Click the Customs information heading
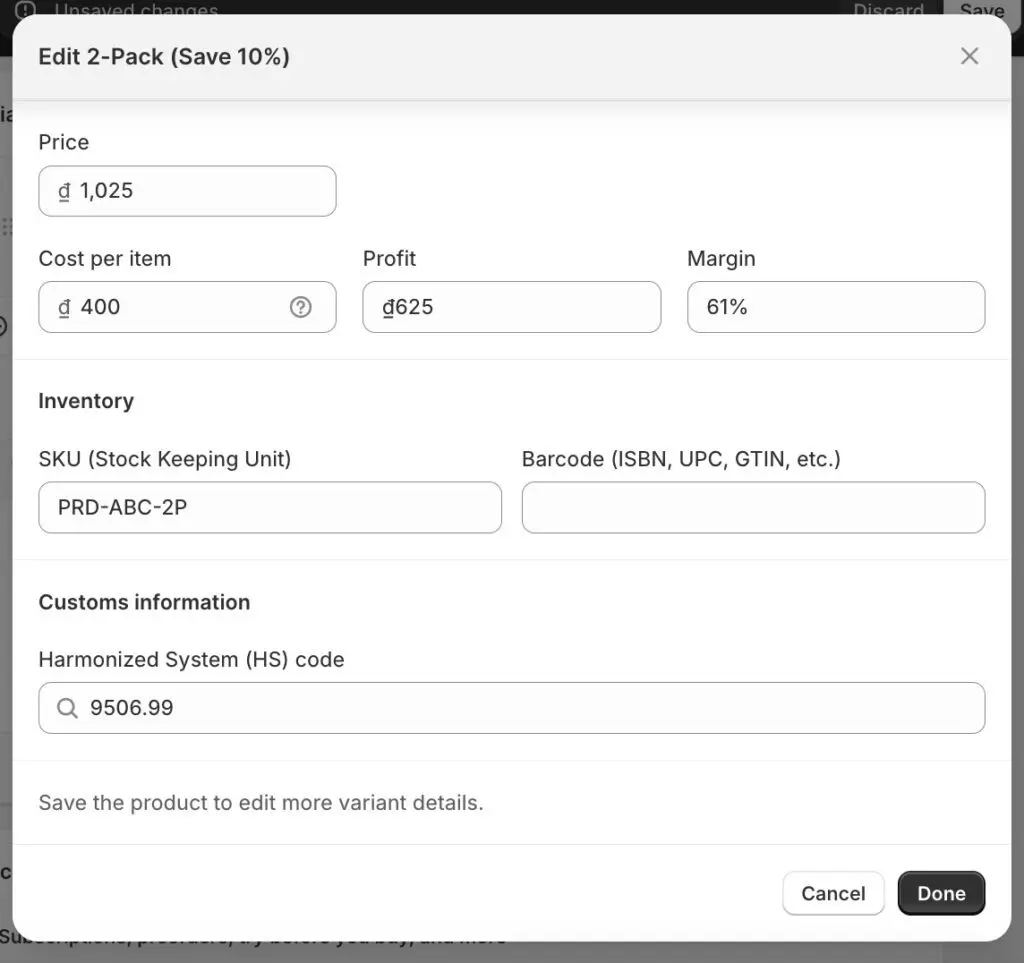The height and width of the screenshot is (963, 1024). pos(144,602)
